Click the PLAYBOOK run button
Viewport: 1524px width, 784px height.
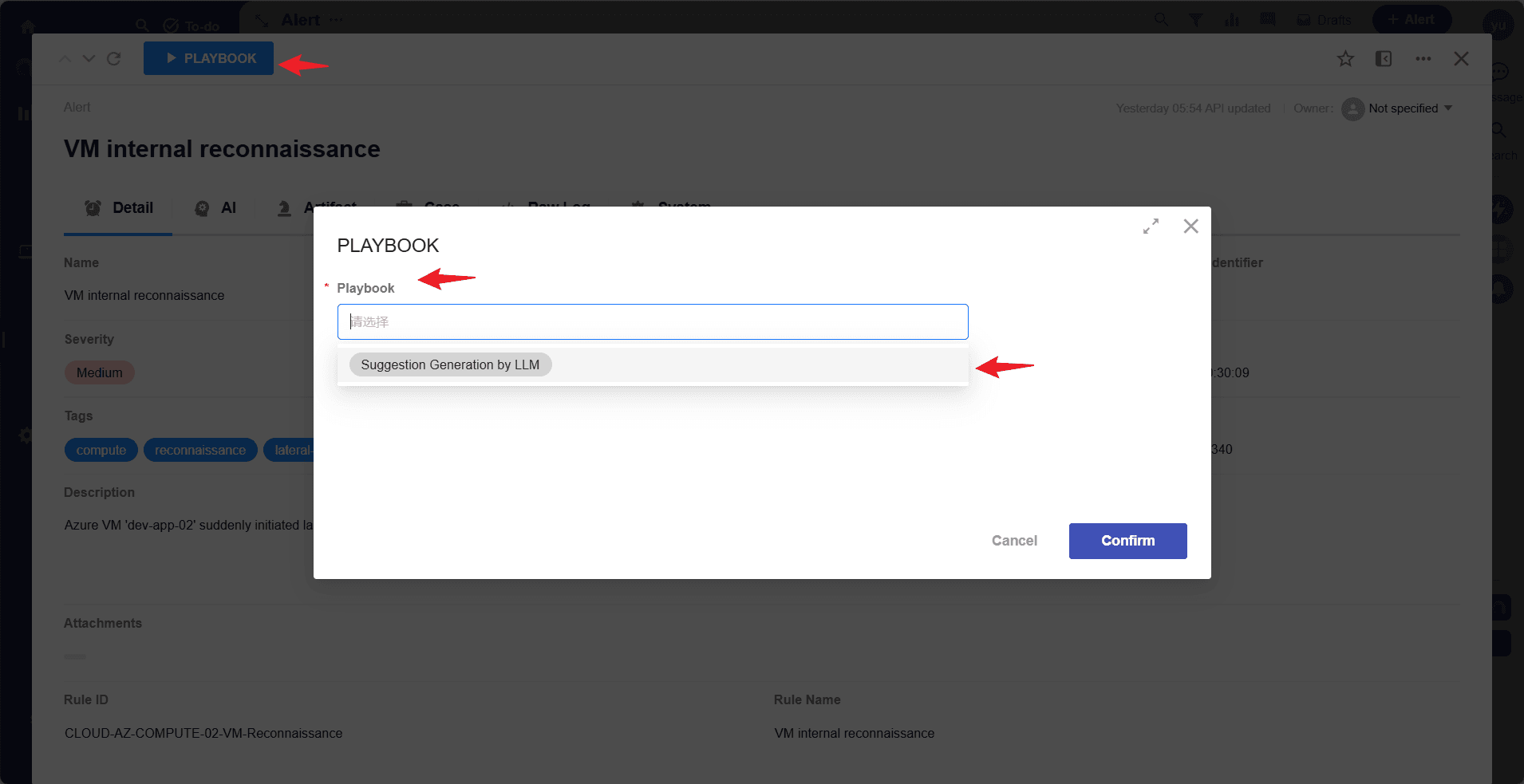209,58
